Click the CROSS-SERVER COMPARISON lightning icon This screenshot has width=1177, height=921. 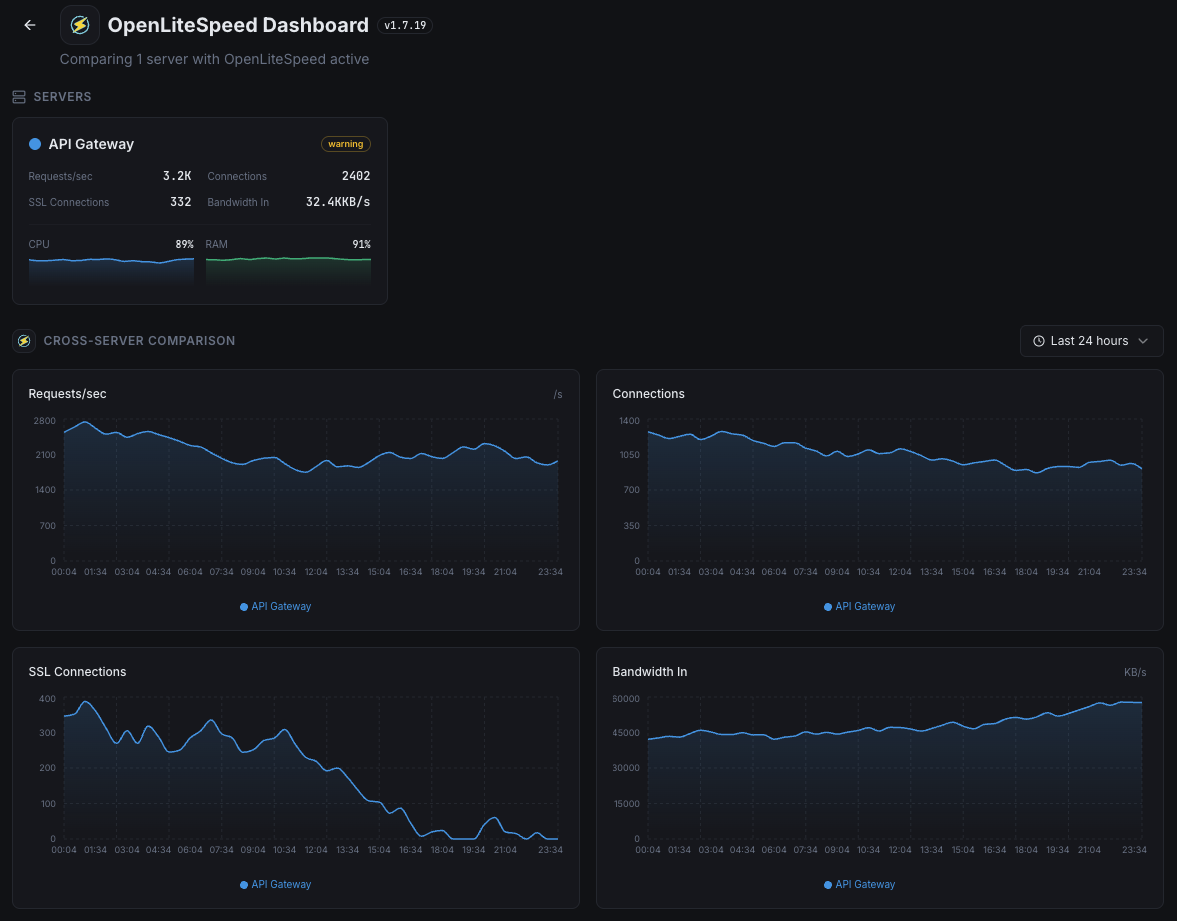[x=24, y=340]
